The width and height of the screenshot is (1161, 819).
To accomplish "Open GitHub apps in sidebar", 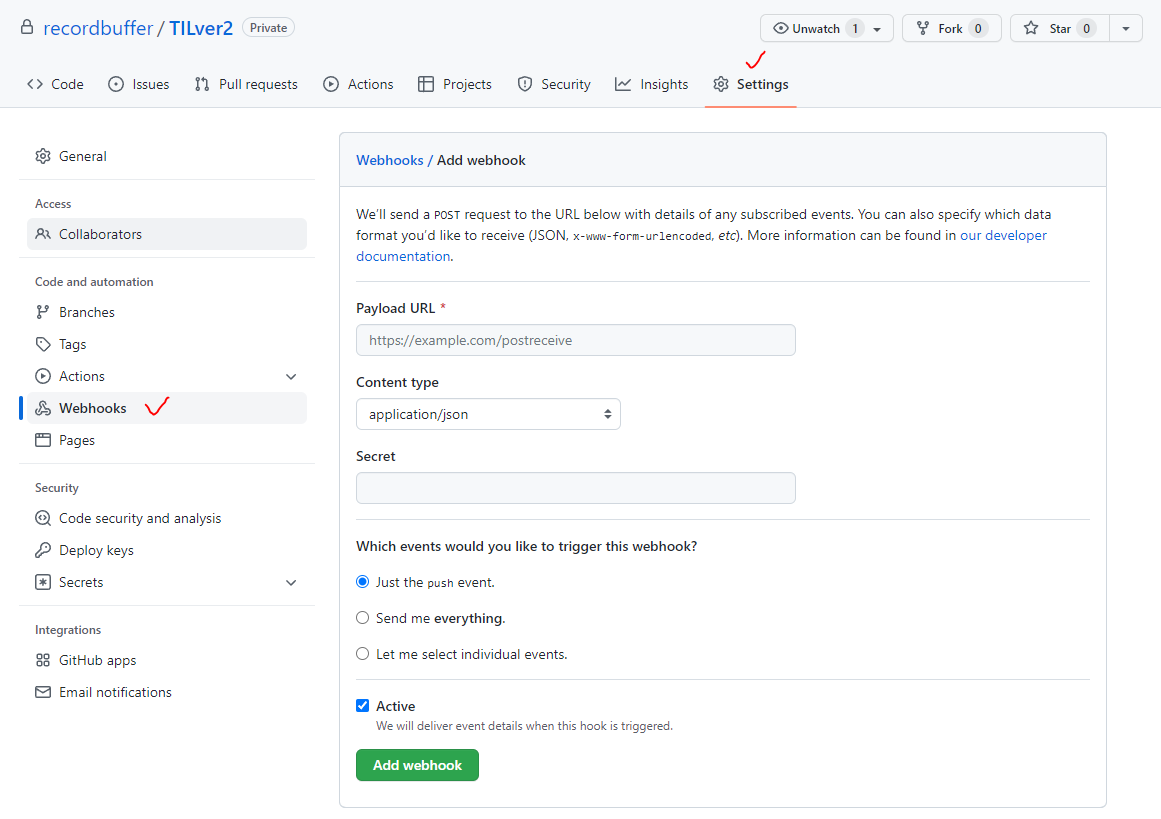I will pos(167,661).
